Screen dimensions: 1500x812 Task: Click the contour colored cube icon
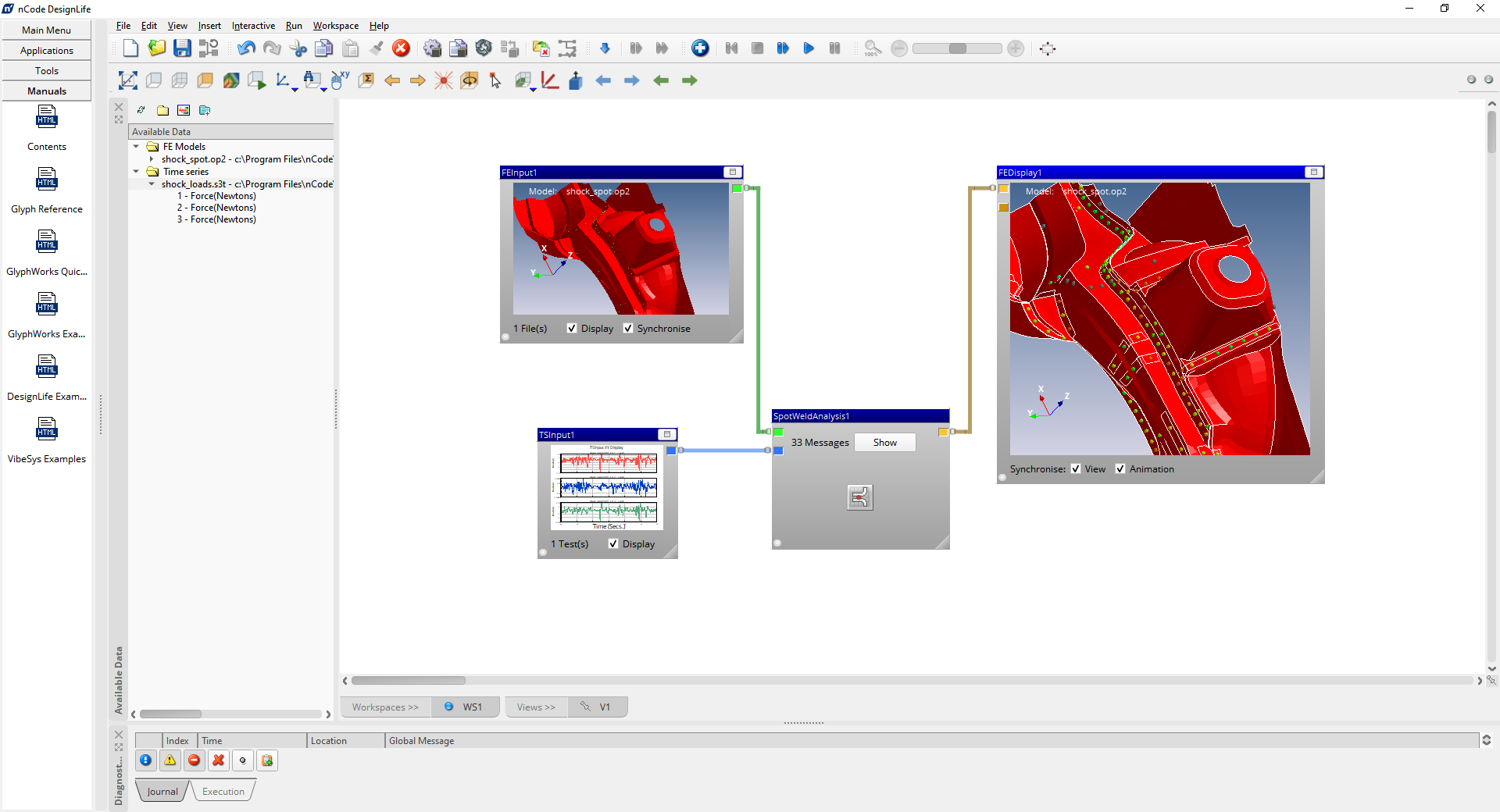tap(231, 80)
